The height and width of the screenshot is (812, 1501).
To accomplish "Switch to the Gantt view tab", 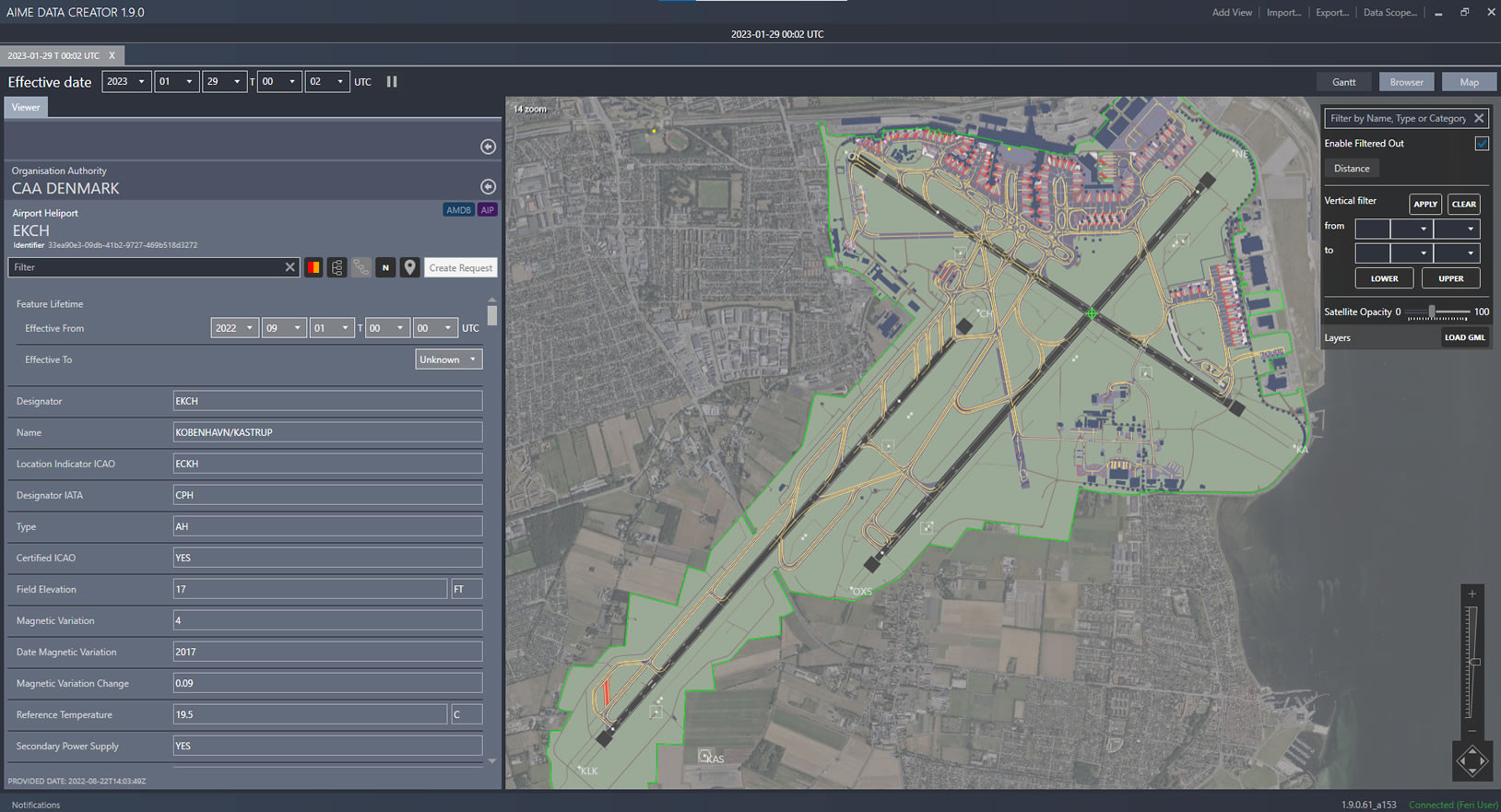I will tap(1343, 82).
